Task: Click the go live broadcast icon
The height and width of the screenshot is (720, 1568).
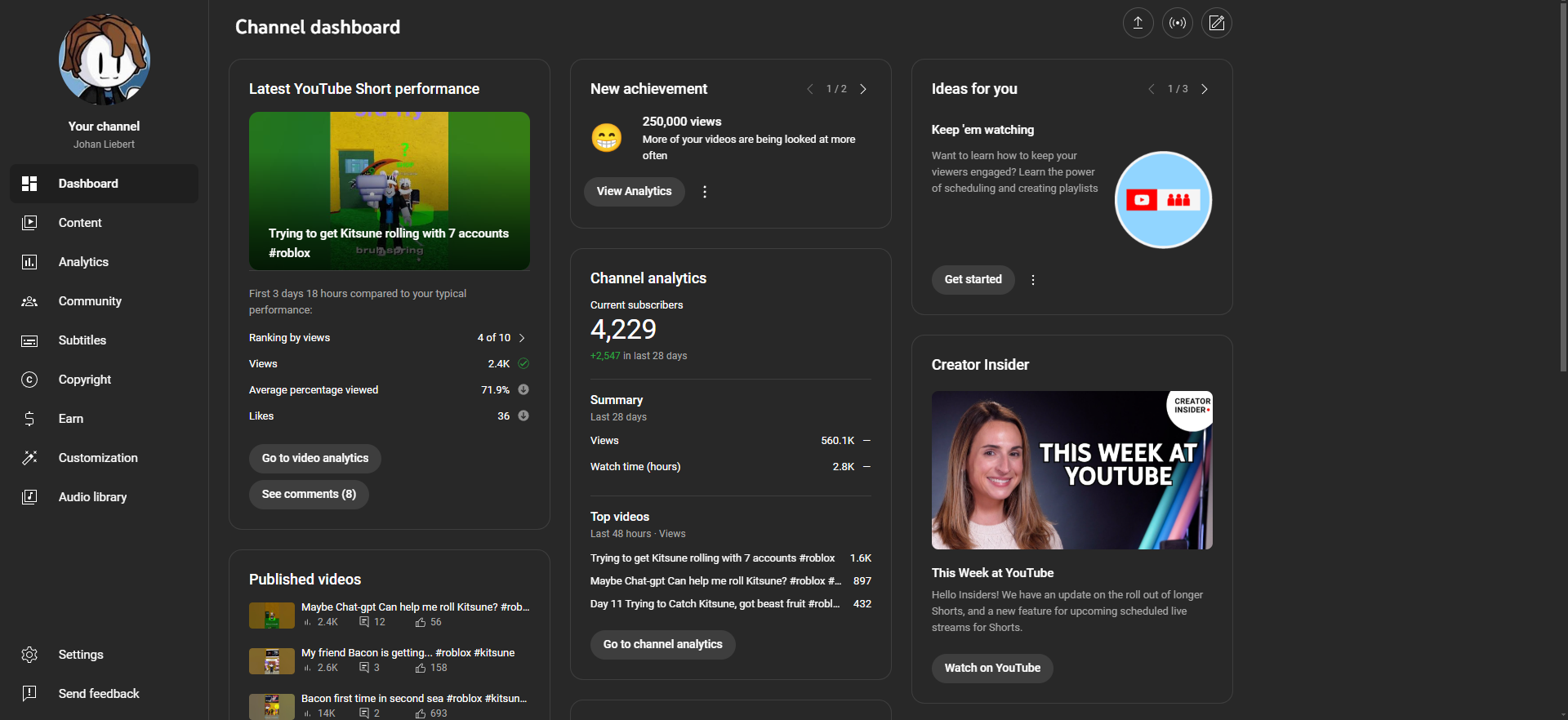Action: coord(1178,23)
